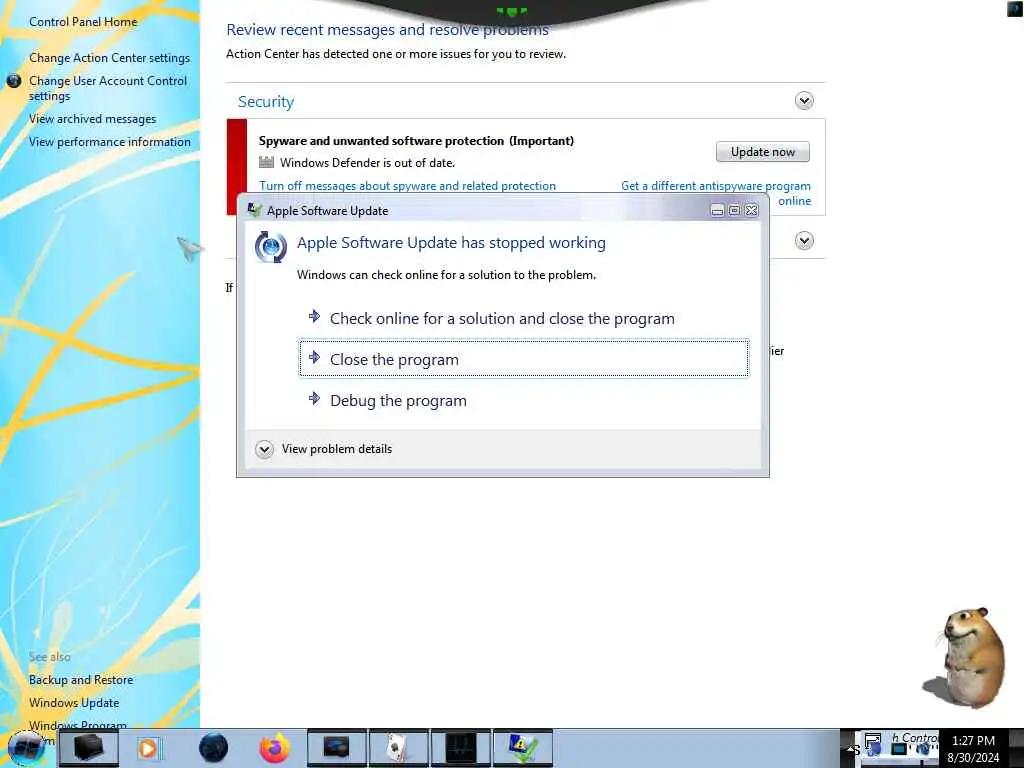Launch Windows Media Player from the taskbar

pyautogui.click(x=148, y=748)
